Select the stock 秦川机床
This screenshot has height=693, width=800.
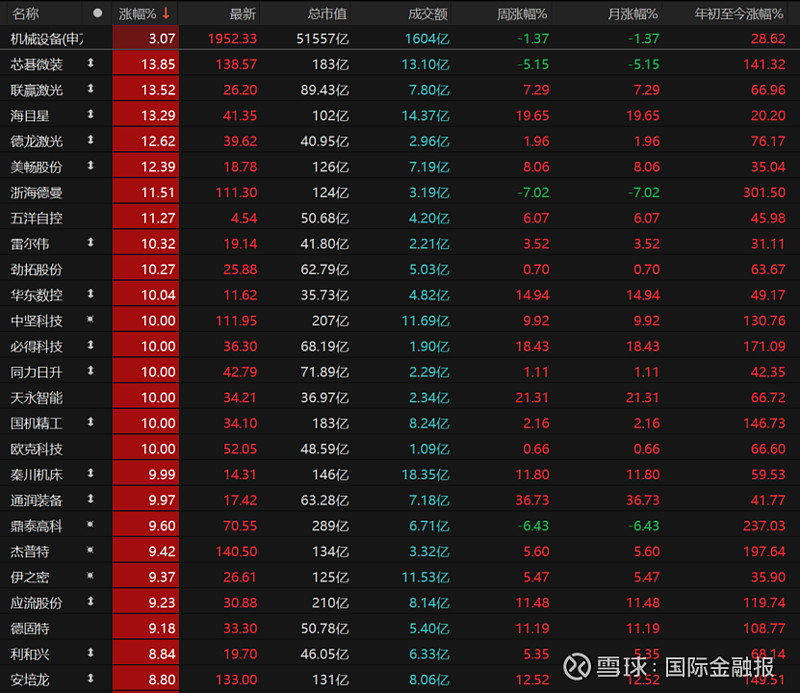[x=37, y=475]
